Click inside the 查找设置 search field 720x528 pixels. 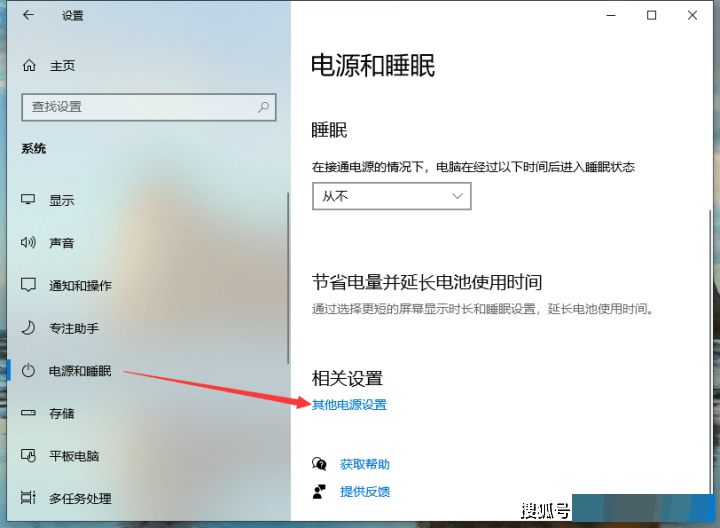tap(149, 107)
